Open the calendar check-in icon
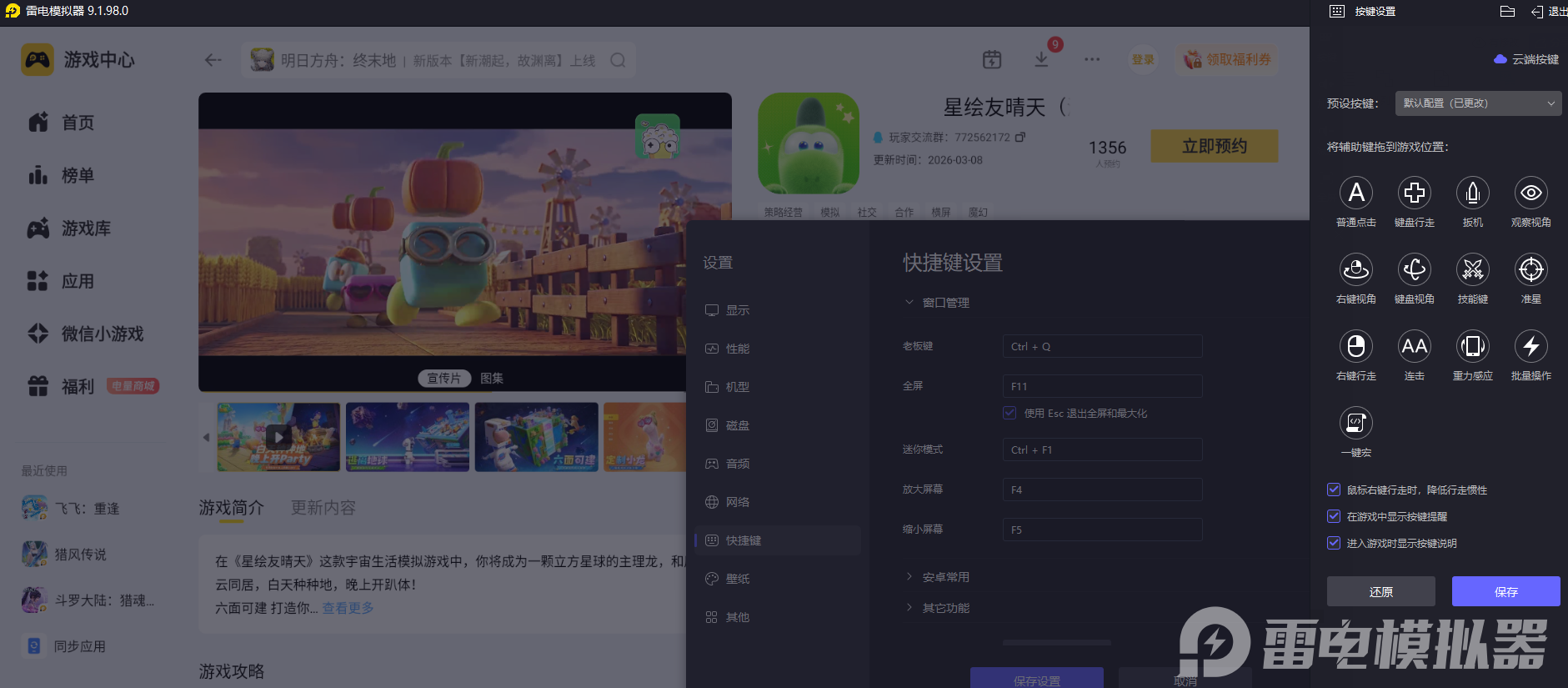Screen dimensions: 1568x688 [x=992, y=59]
